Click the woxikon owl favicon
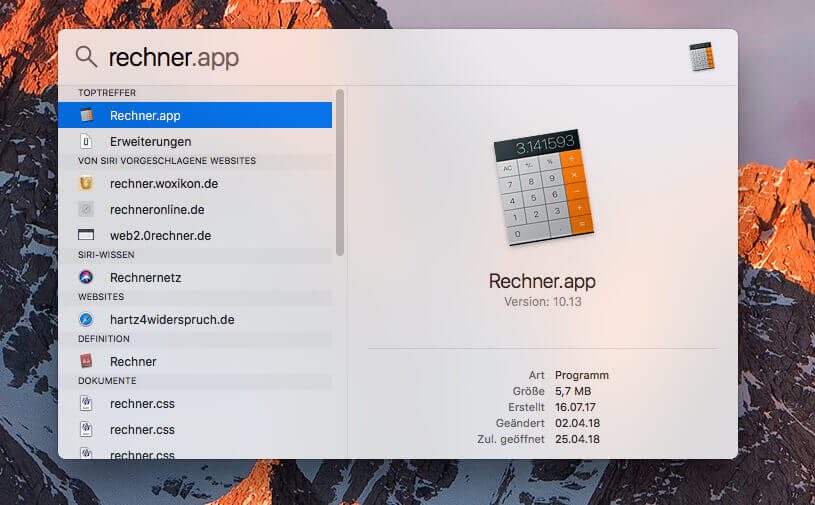Screen dimensions: 815x505 click(86, 183)
